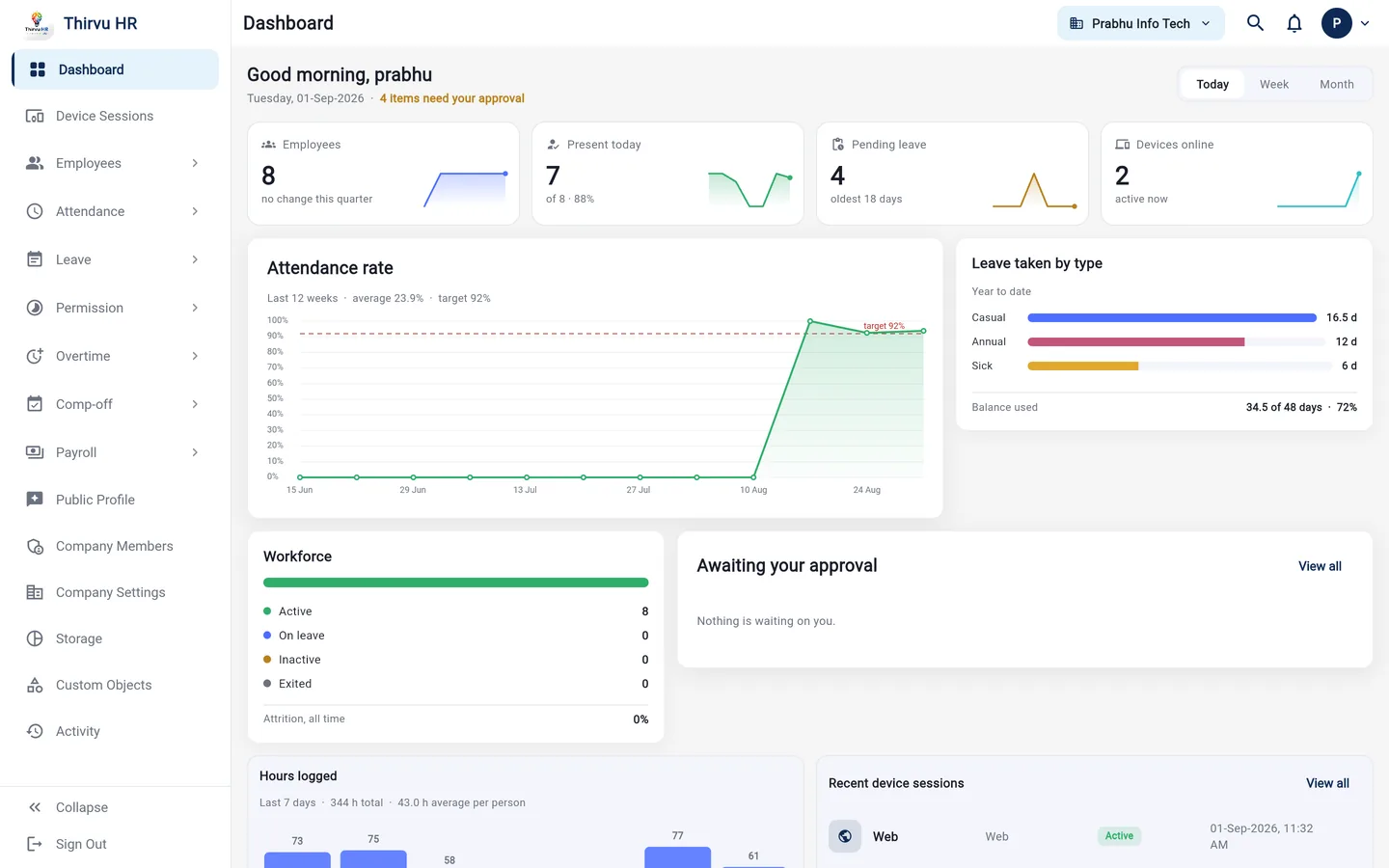Open the account menu chevron beside avatar
The width and height of the screenshot is (1389, 868).
[x=1365, y=23]
